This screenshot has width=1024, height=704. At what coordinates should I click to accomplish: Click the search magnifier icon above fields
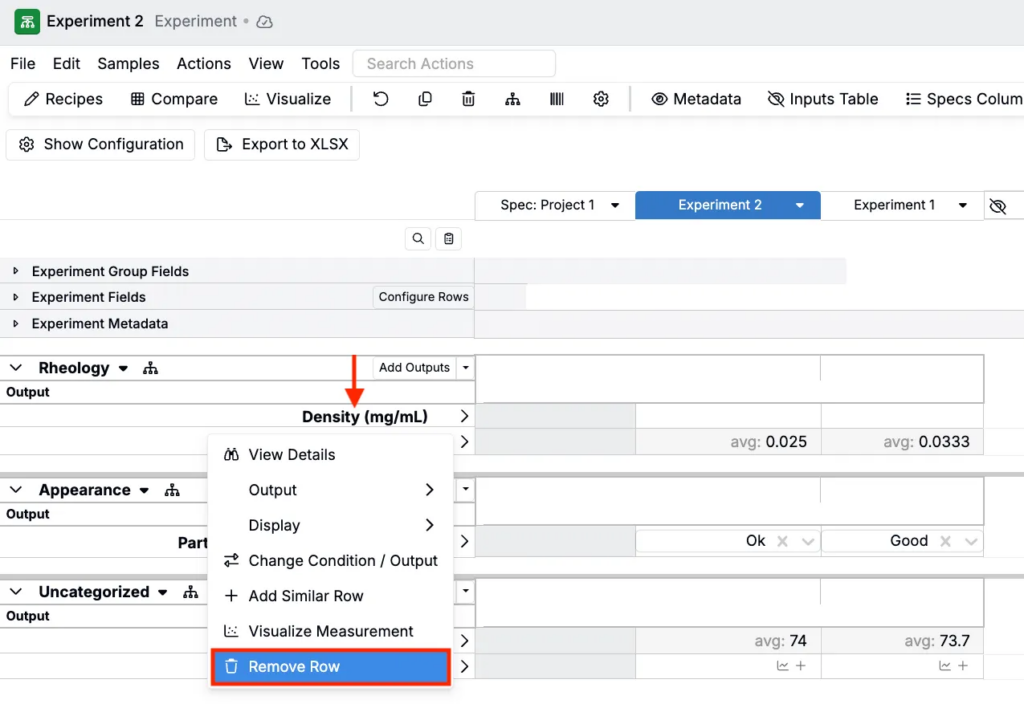[x=418, y=238]
